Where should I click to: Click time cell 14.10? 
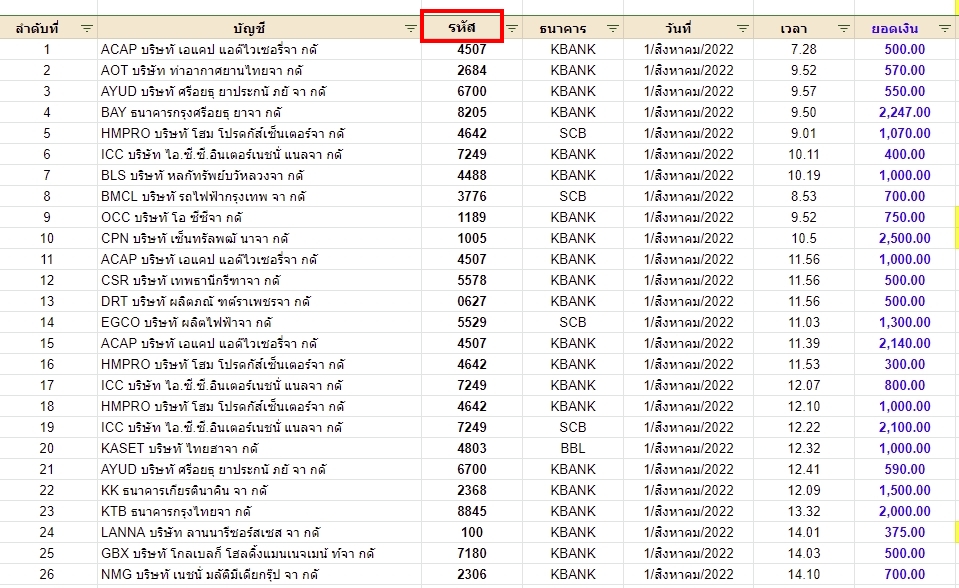pos(804,575)
